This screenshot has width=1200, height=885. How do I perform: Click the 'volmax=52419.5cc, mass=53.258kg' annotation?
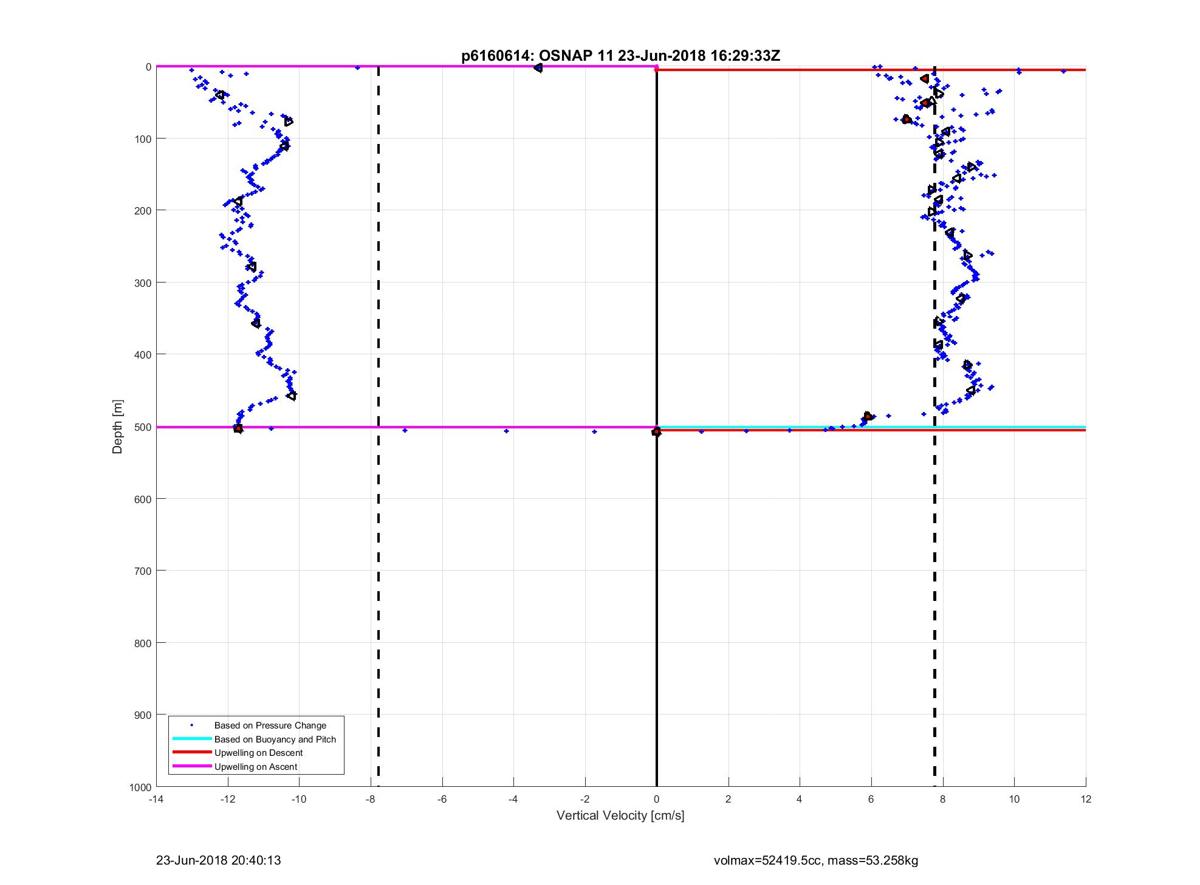818,860
